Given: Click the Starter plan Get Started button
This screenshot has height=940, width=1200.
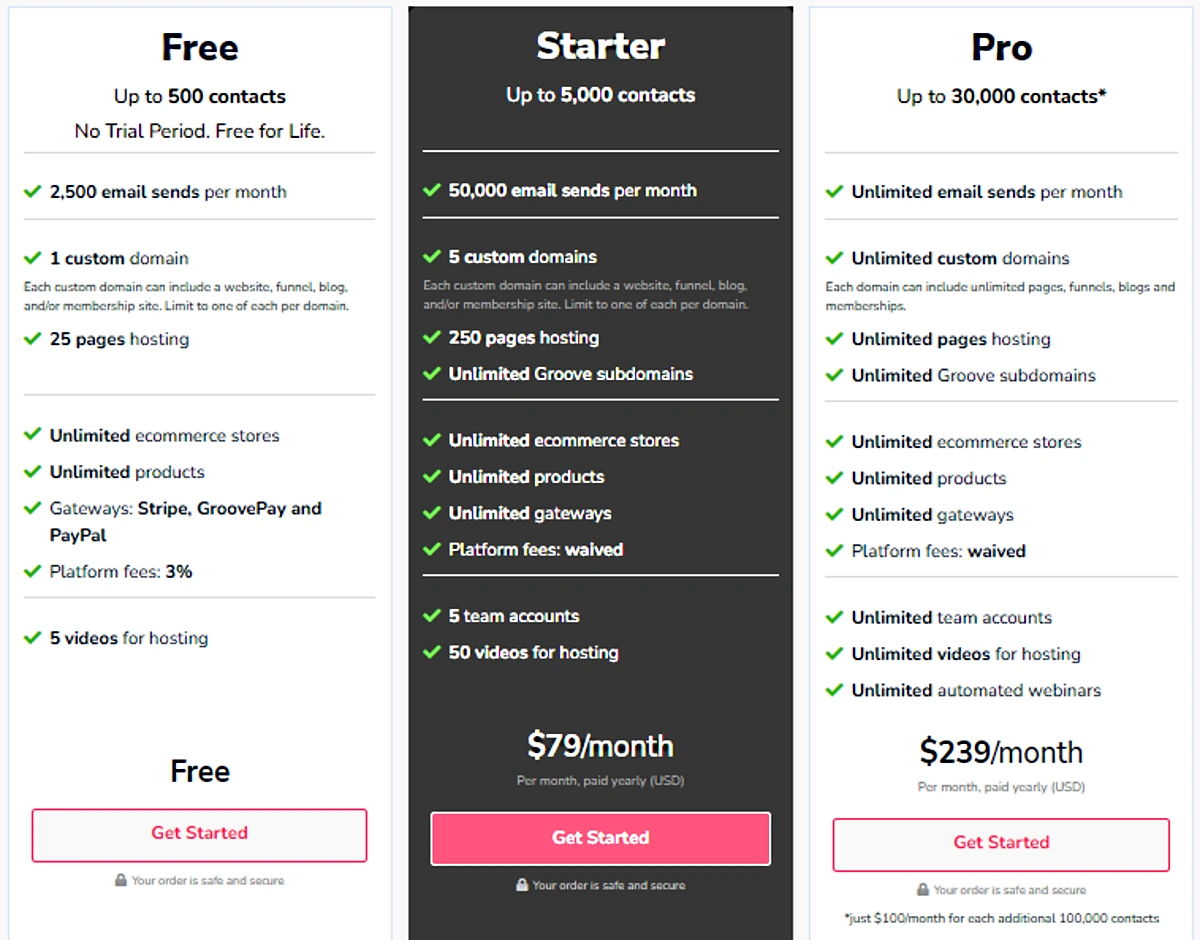Looking at the screenshot, I should [x=600, y=838].
